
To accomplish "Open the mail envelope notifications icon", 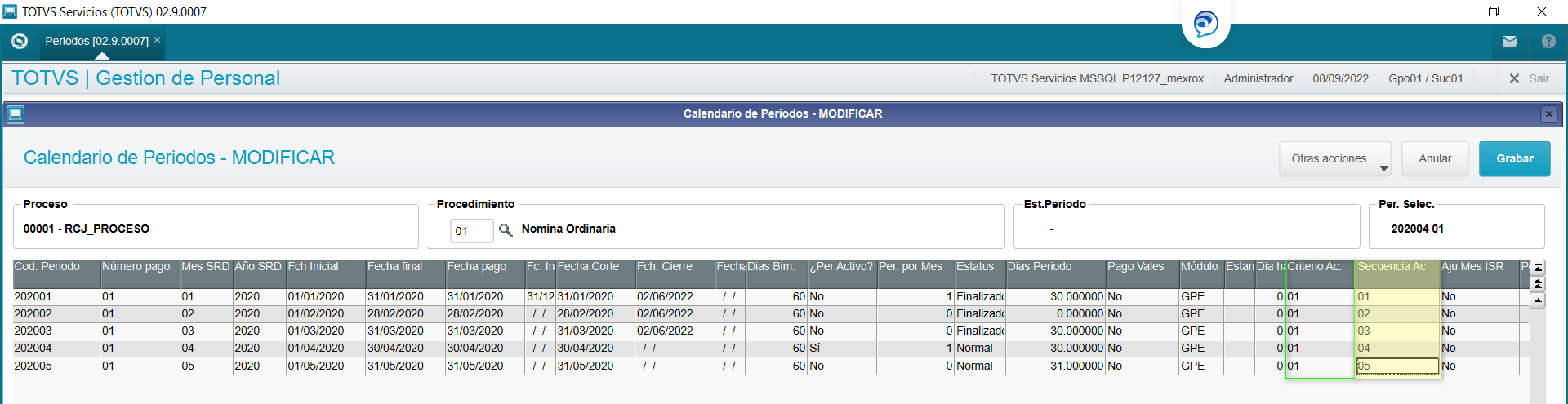I will [1509, 41].
